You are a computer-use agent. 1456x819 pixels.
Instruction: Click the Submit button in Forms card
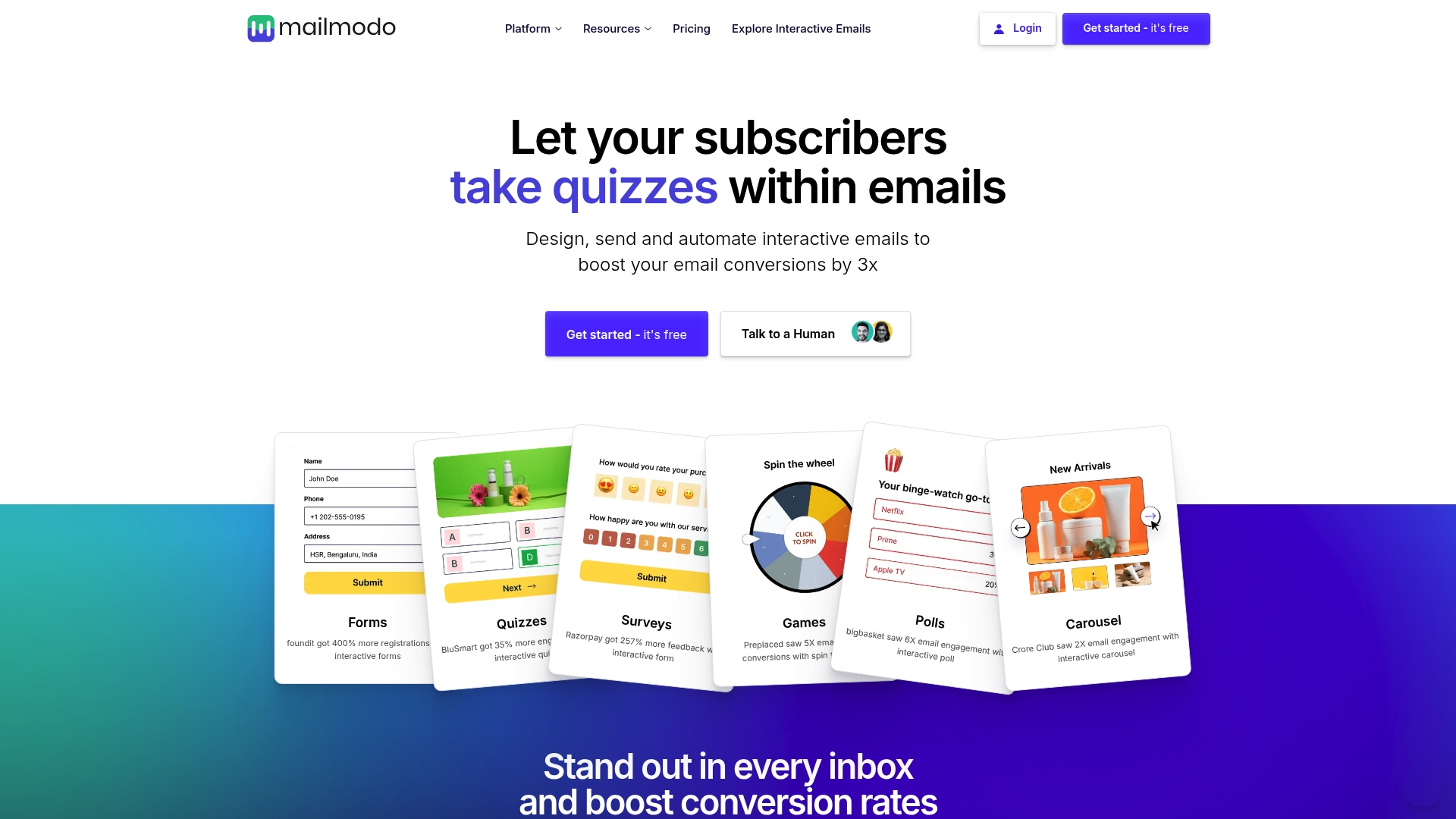tap(367, 582)
